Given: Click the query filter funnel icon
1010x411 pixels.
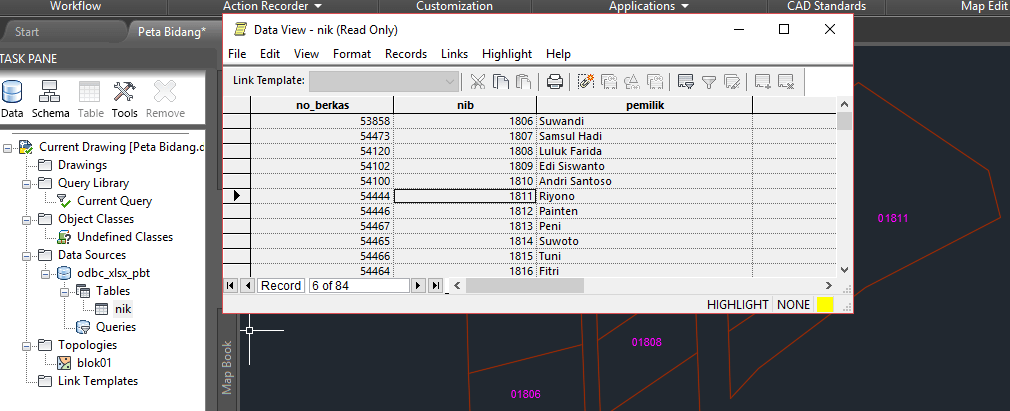Looking at the screenshot, I should 709,82.
